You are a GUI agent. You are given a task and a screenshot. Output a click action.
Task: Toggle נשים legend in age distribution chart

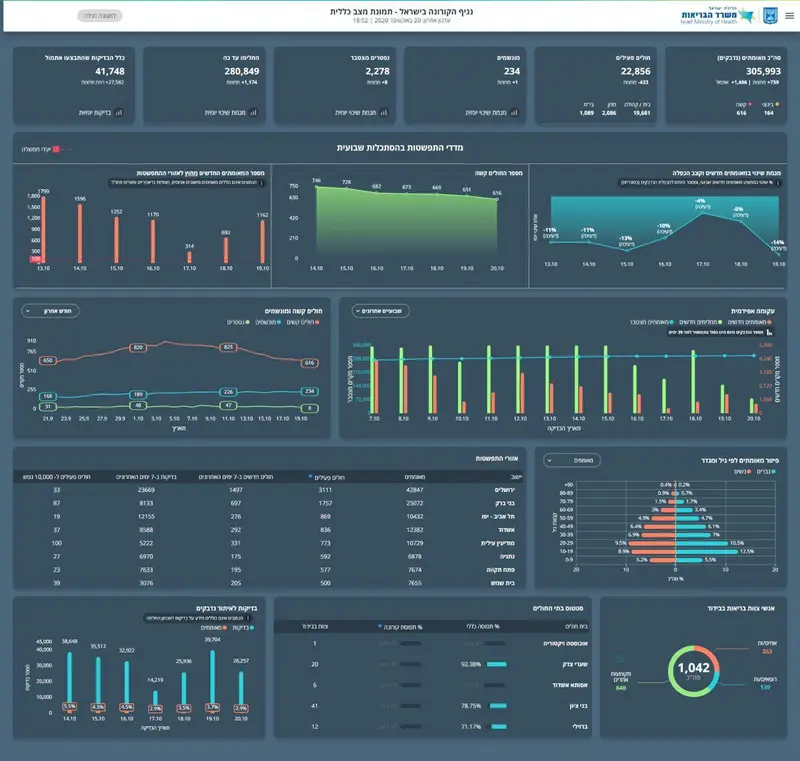(x=742, y=471)
